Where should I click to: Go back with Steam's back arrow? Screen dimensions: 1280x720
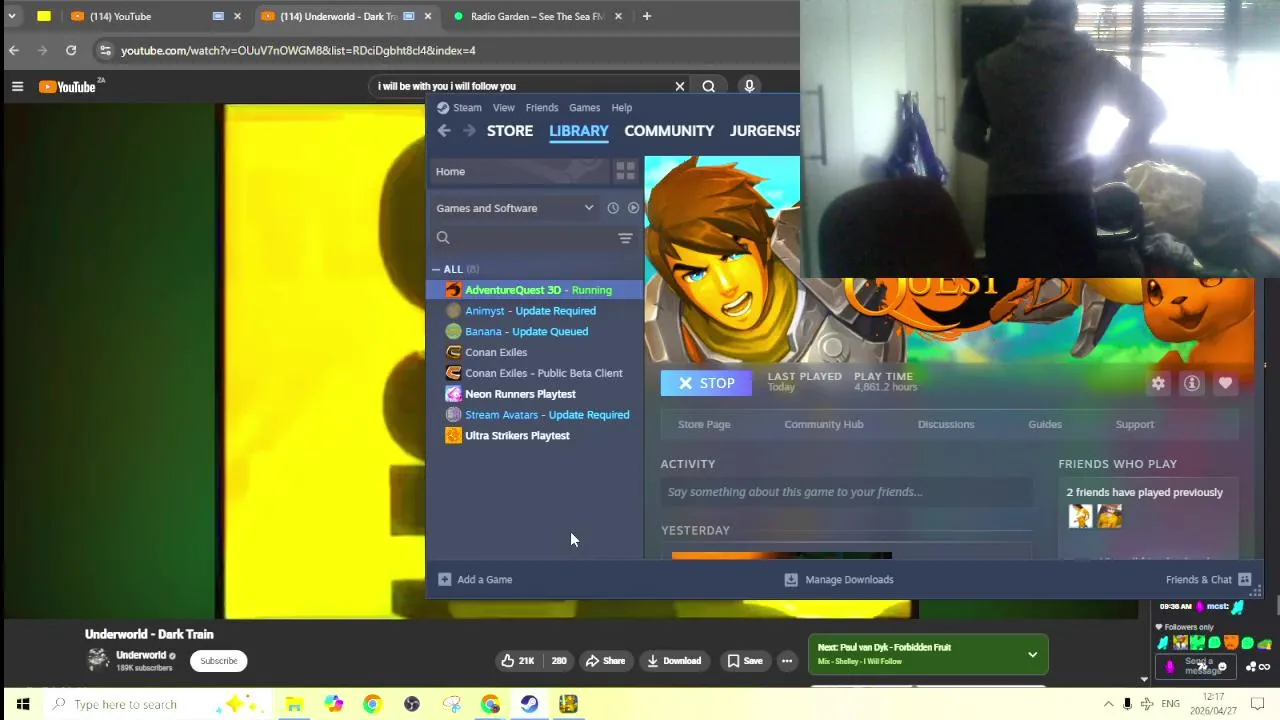(444, 130)
